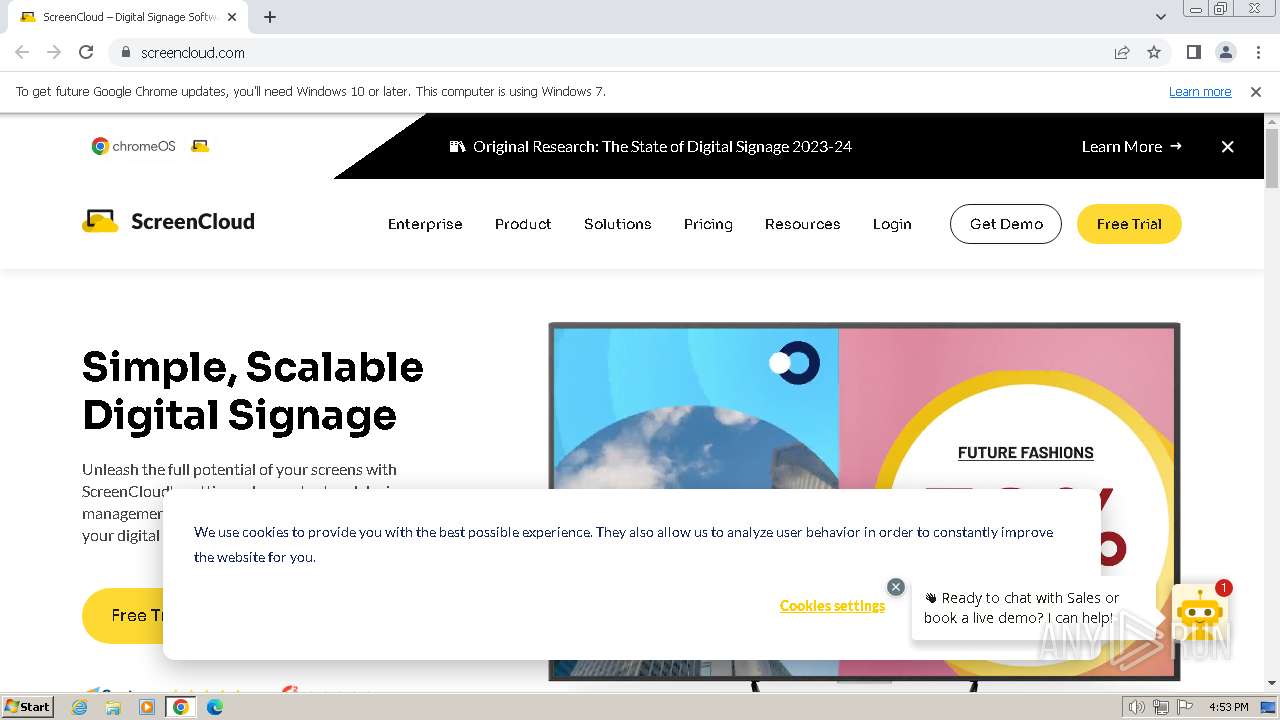Click the Action Center flag icon
Viewport: 1280px width, 720px height.
point(1185,707)
